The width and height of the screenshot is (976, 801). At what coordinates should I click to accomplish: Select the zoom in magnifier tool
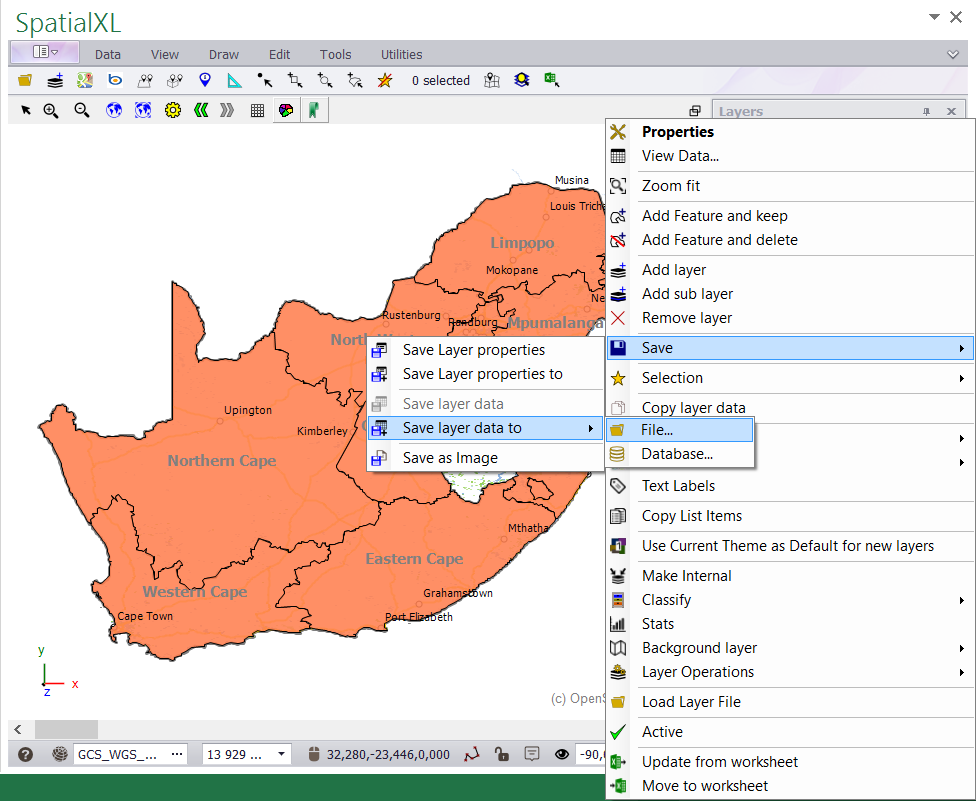[51, 111]
